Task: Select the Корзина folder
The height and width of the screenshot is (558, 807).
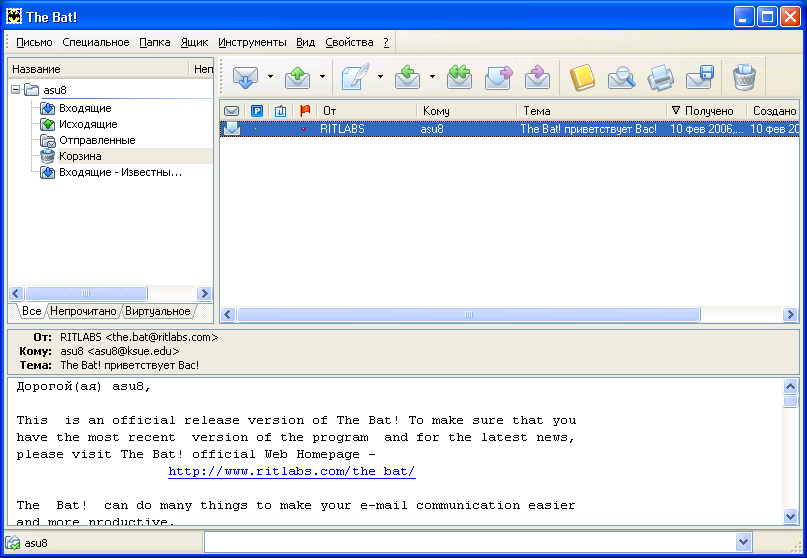Action: [80, 156]
